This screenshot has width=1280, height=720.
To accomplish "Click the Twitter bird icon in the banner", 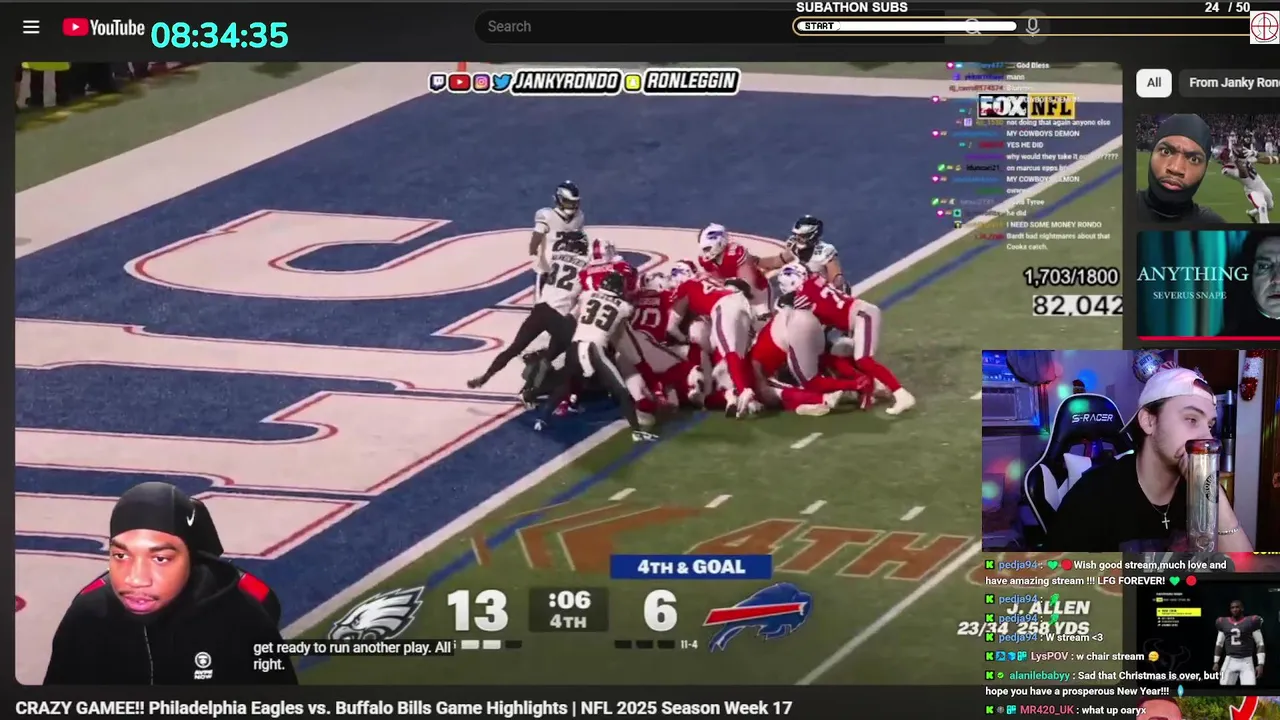I will (x=501, y=82).
